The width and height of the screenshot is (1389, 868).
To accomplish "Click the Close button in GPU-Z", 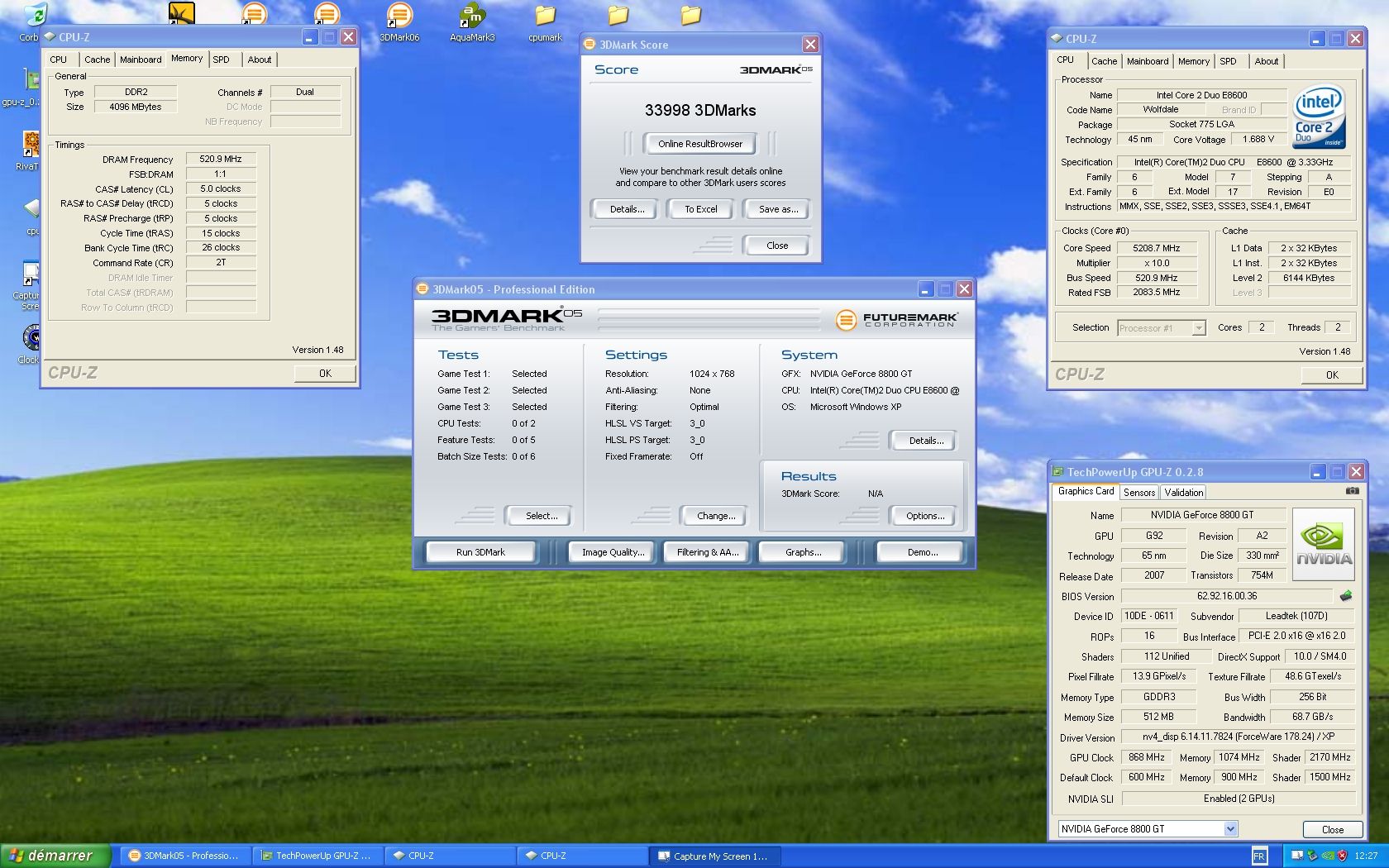I will (1332, 830).
